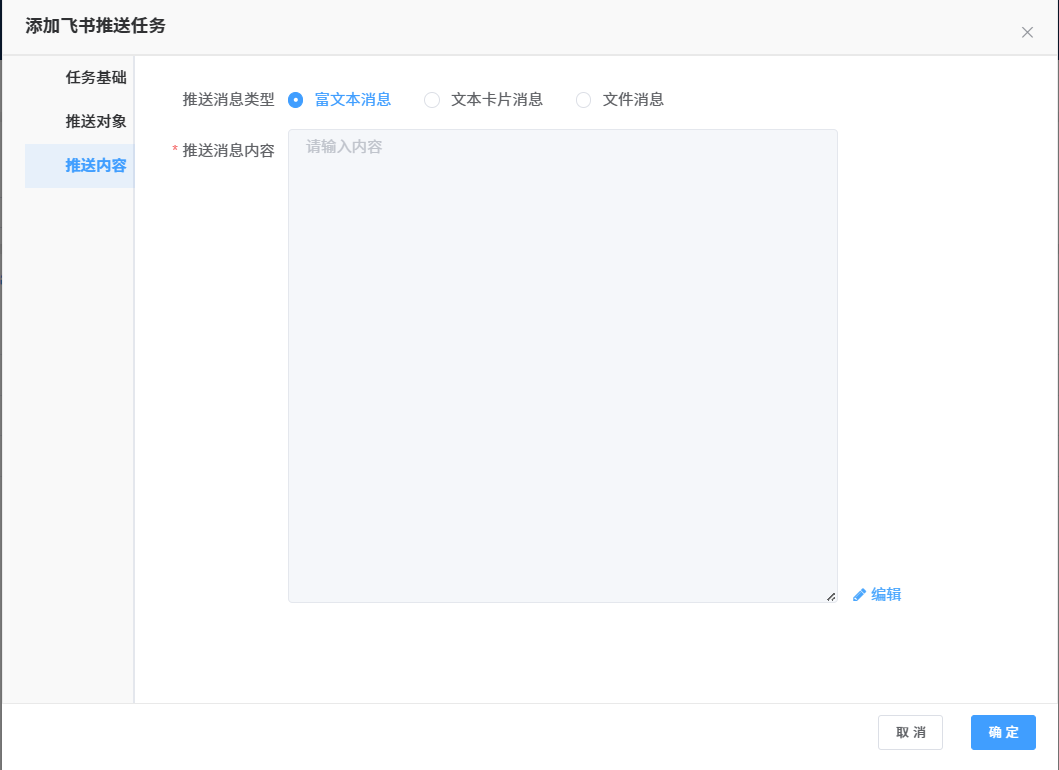This screenshot has width=1059, height=770.
Task: Confirm the task with the 确定 button
Action: coord(1003,732)
